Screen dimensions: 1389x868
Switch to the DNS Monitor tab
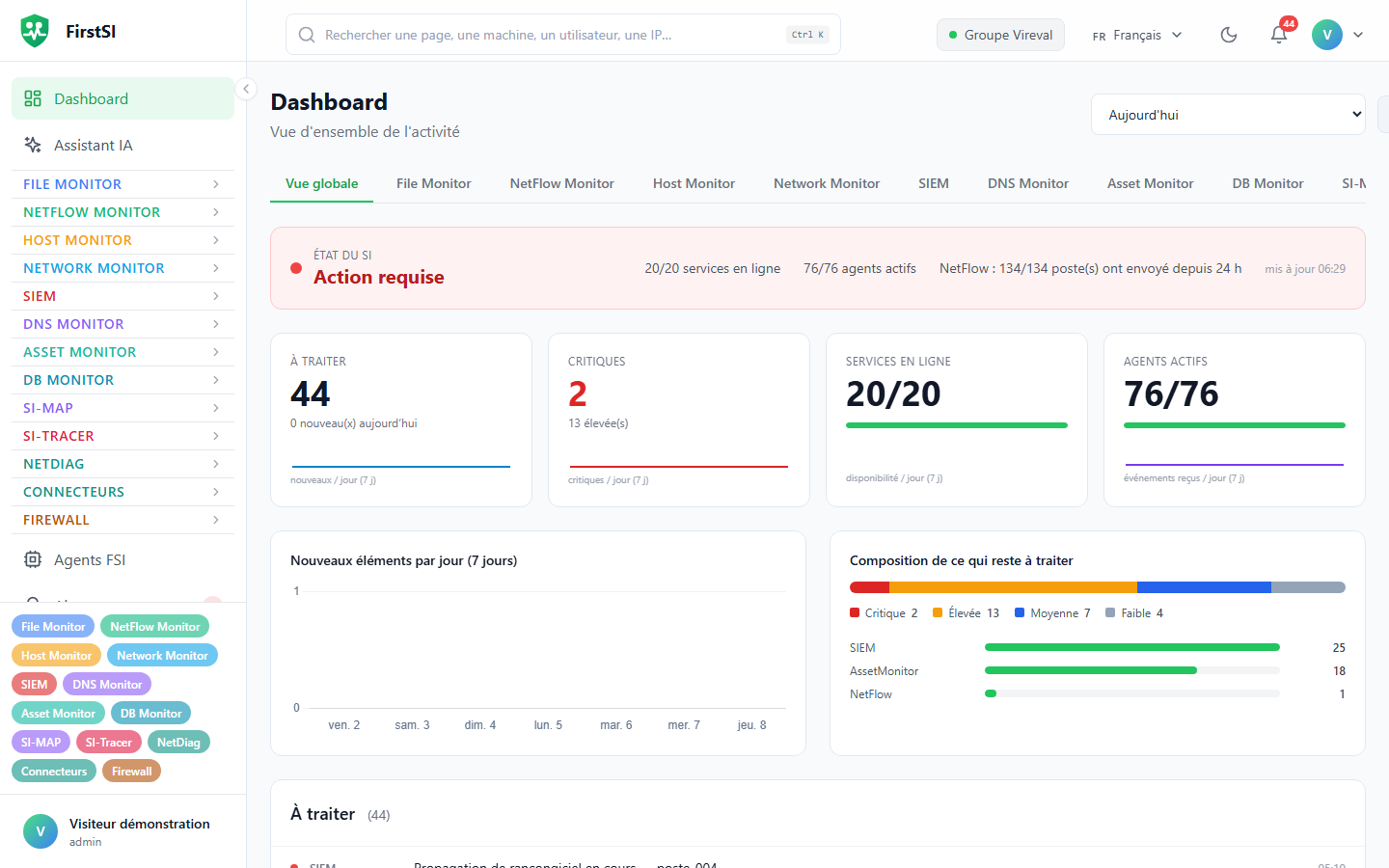[x=1028, y=183]
